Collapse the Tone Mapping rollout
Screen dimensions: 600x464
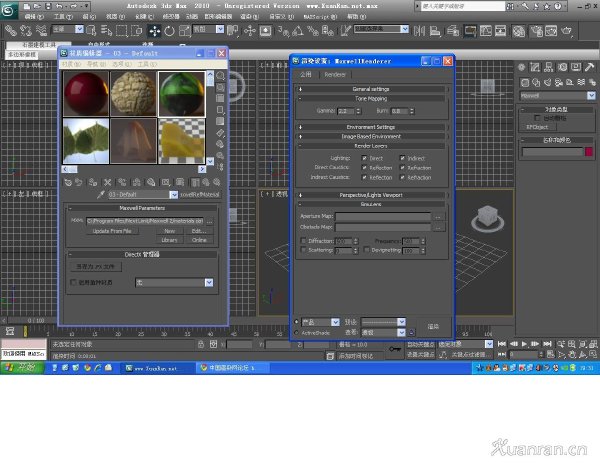[371, 99]
